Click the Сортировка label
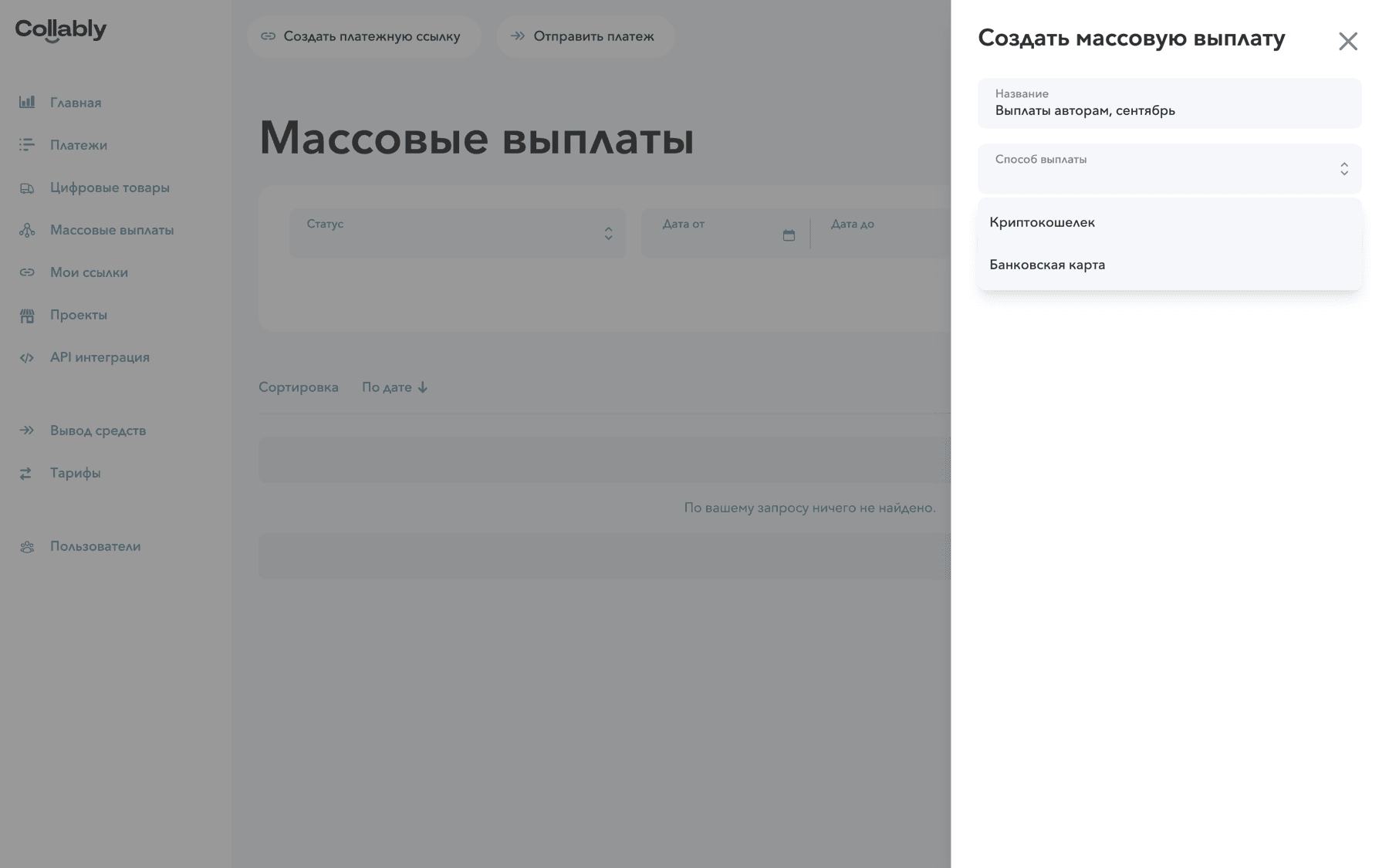The width and height of the screenshot is (1389, 868). click(x=299, y=387)
